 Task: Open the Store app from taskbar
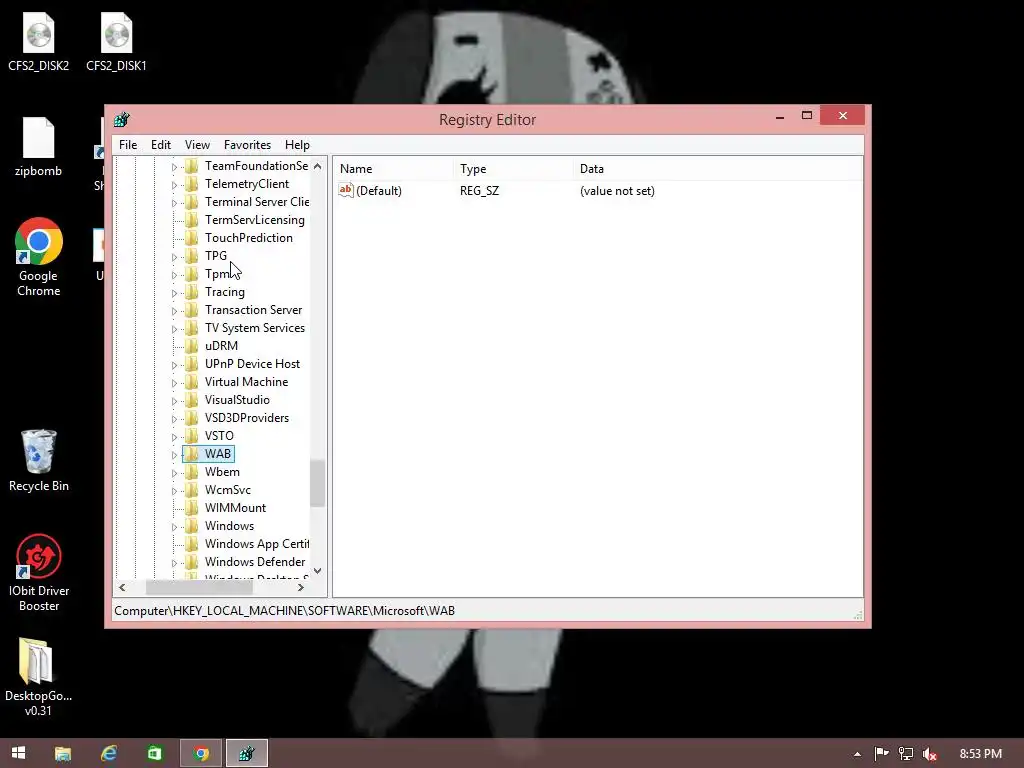[x=155, y=753]
